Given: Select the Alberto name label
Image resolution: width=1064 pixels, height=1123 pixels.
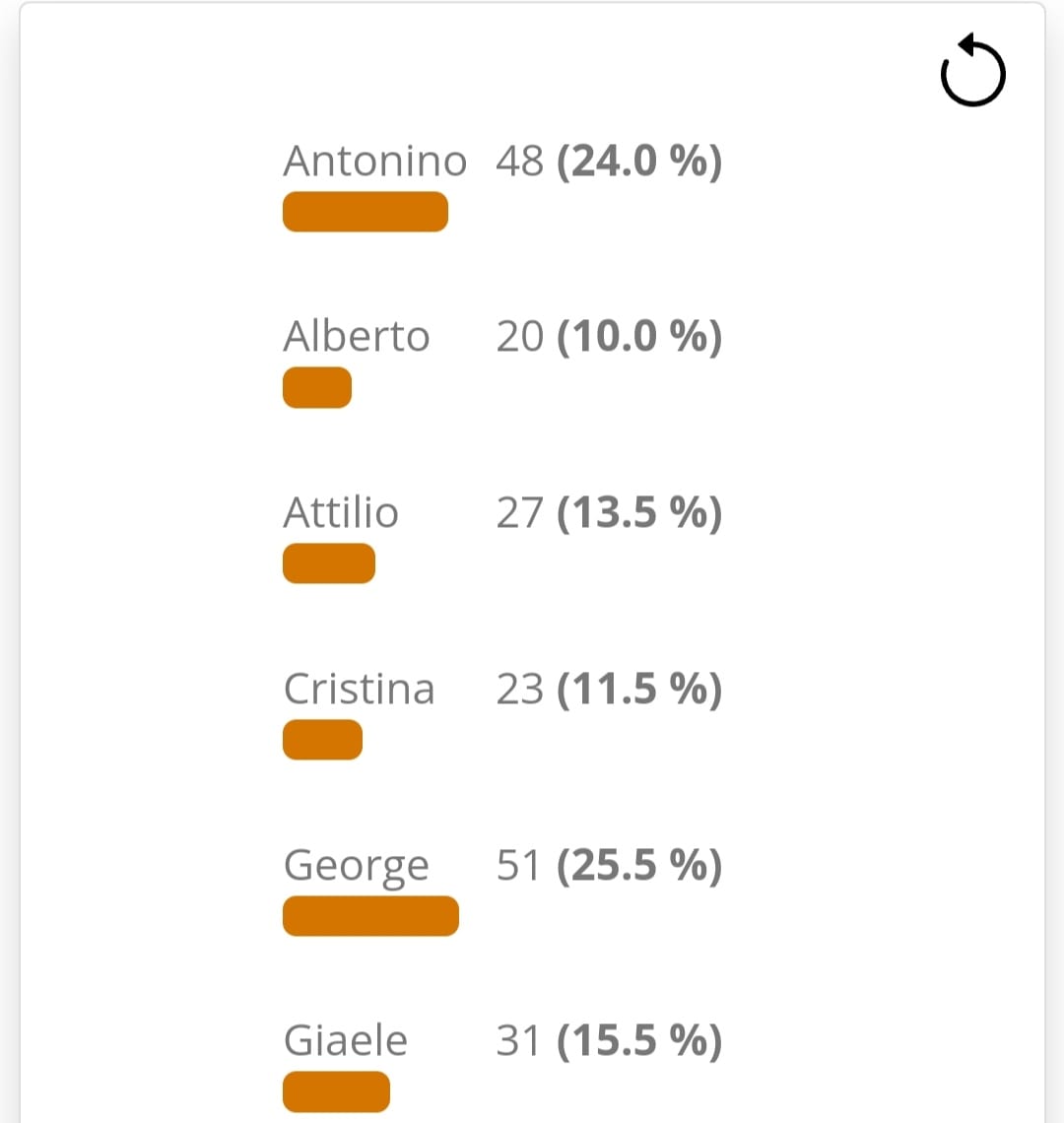Looking at the screenshot, I should (x=356, y=336).
